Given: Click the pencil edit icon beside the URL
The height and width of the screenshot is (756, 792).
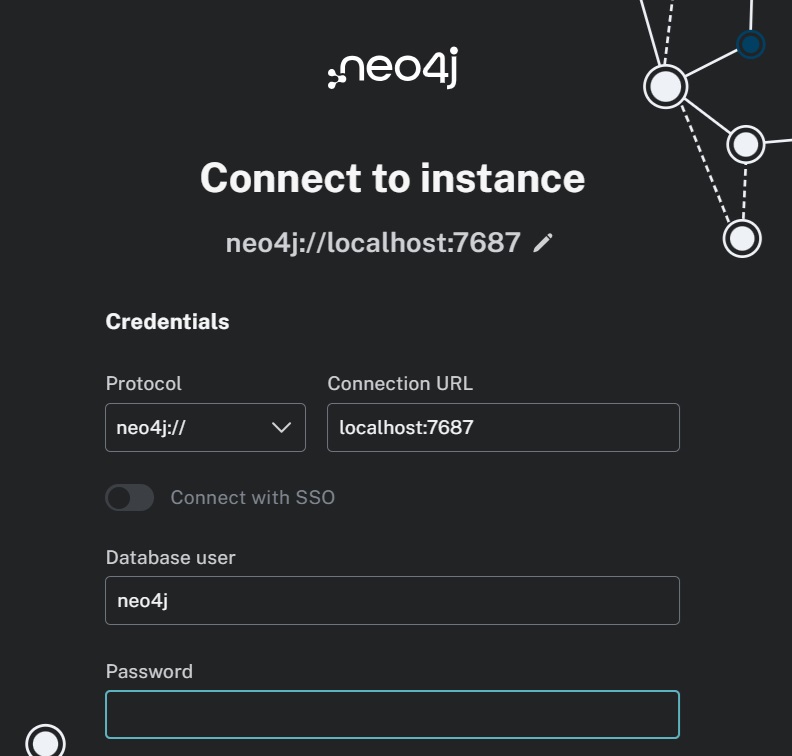Looking at the screenshot, I should [543, 243].
